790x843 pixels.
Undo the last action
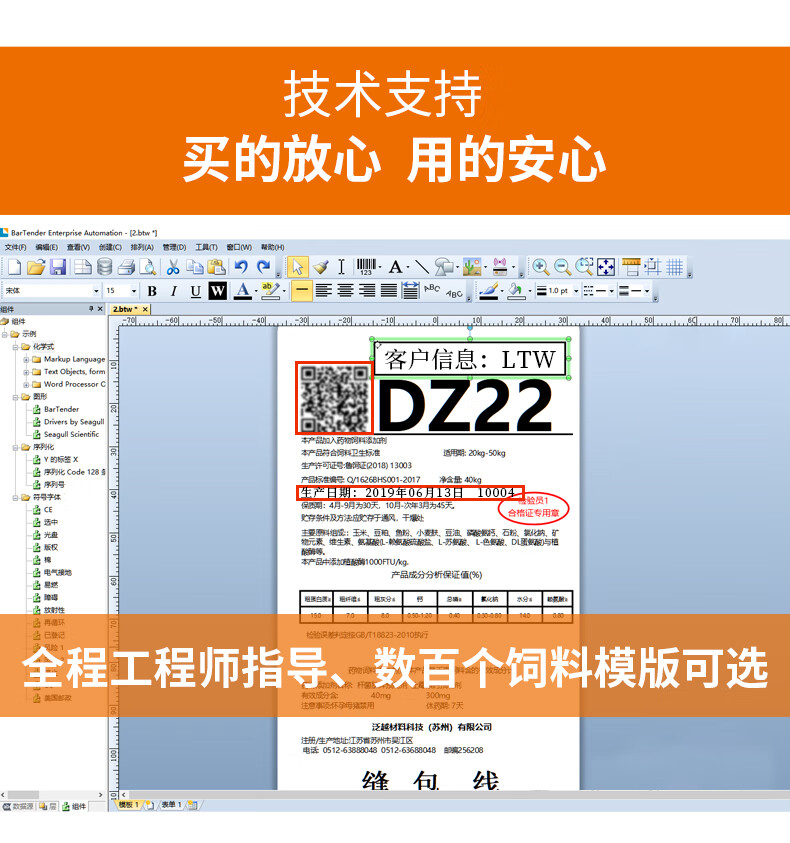[241, 267]
